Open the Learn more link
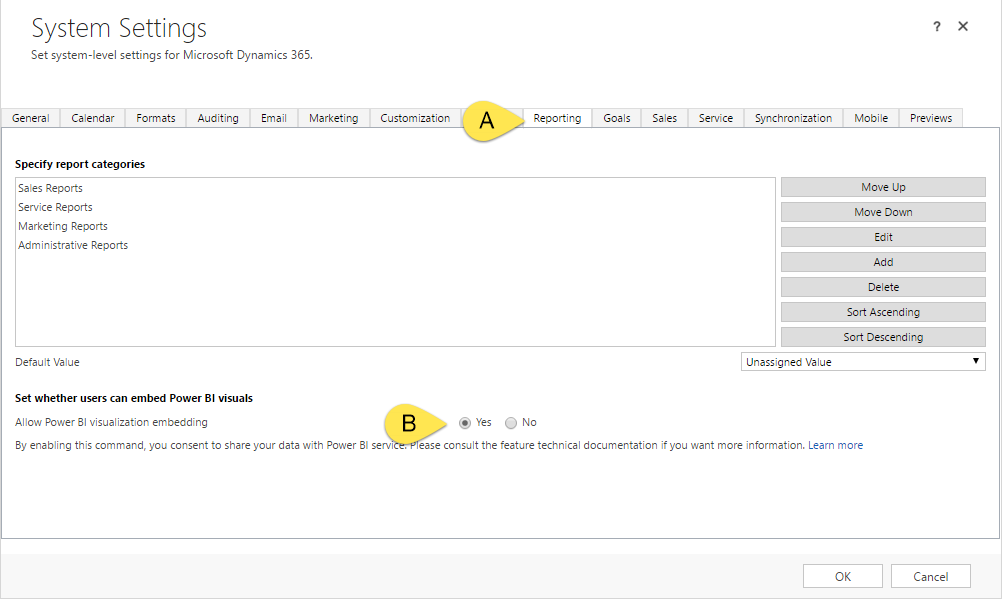Screen dimensions: 1002x599 (835, 445)
